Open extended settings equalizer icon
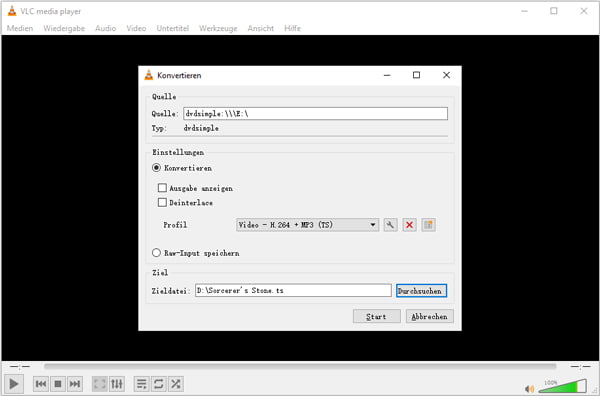 click(x=117, y=384)
